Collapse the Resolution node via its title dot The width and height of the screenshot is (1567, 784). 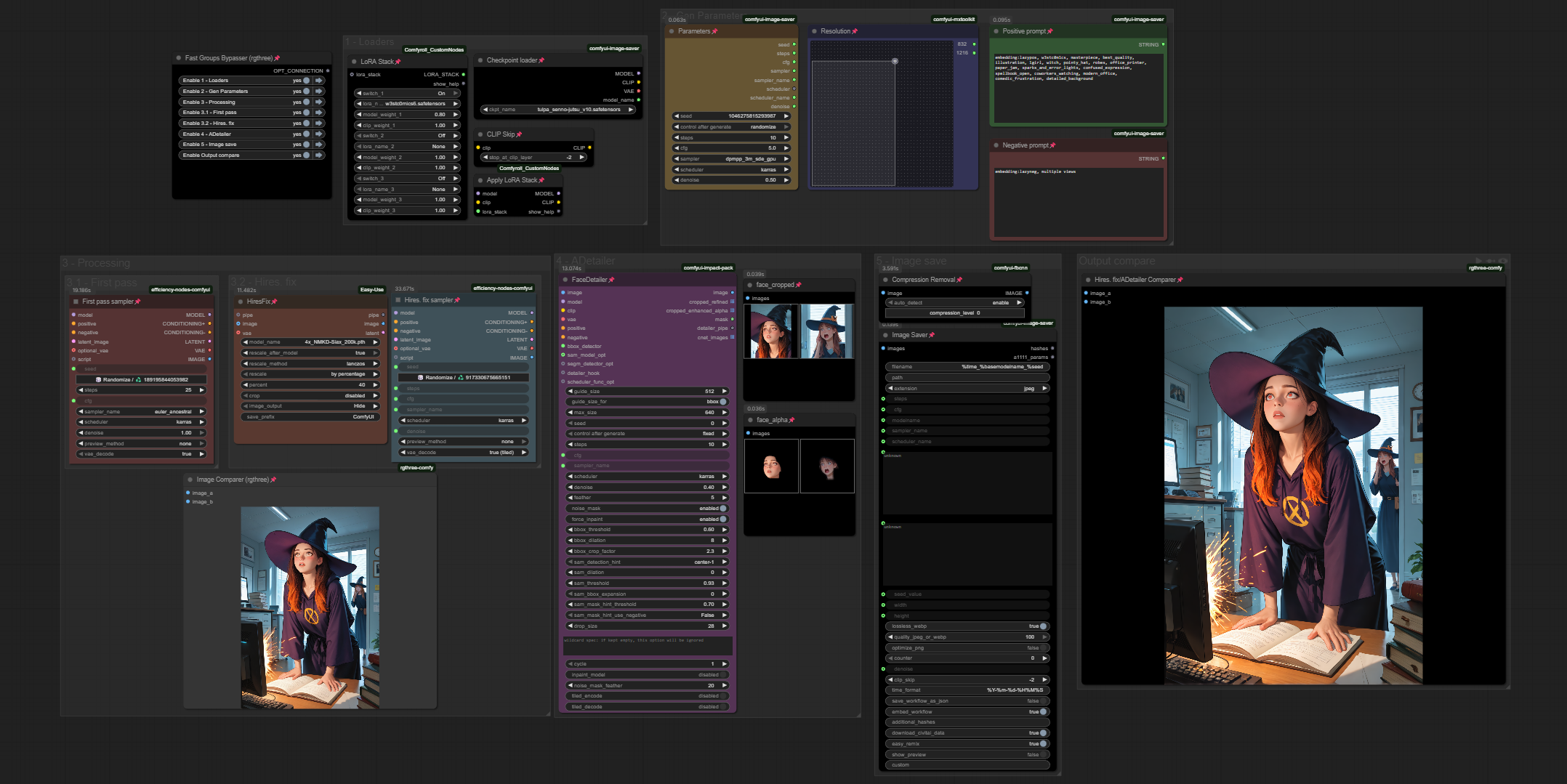(814, 31)
